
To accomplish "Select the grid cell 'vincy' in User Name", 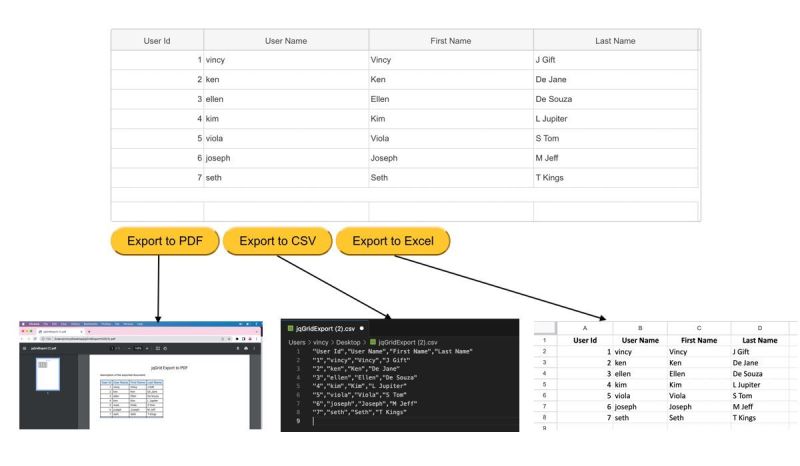I will [286, 60].
